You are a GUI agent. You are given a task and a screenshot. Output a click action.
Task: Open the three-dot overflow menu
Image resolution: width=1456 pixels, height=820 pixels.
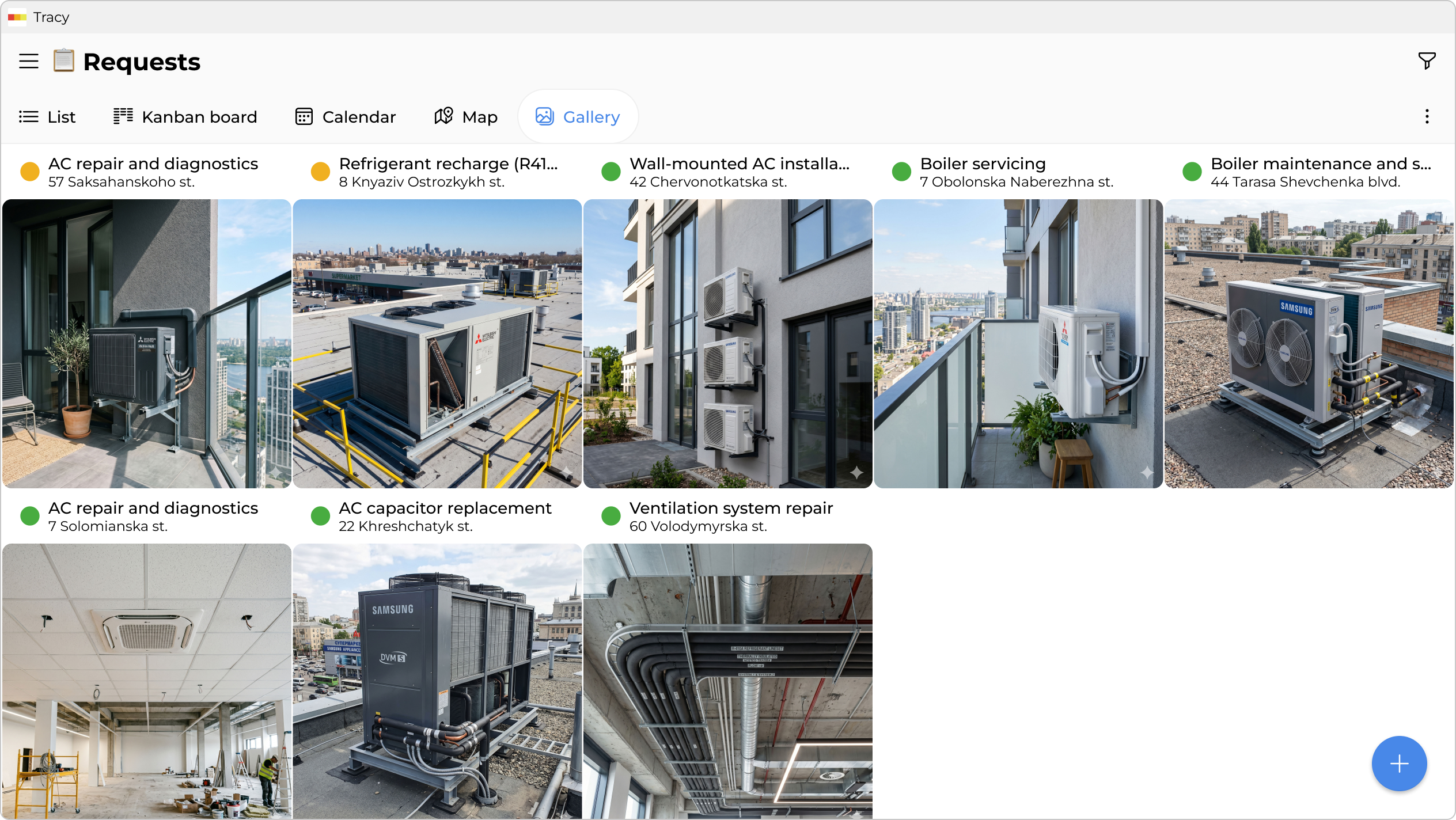pos(1427,116)
